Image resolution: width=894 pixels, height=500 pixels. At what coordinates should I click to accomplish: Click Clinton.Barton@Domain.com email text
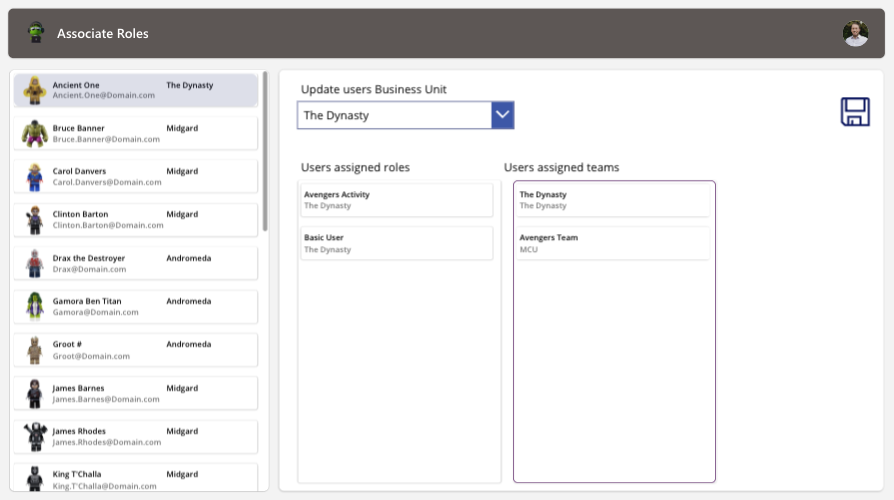(108, 226)
